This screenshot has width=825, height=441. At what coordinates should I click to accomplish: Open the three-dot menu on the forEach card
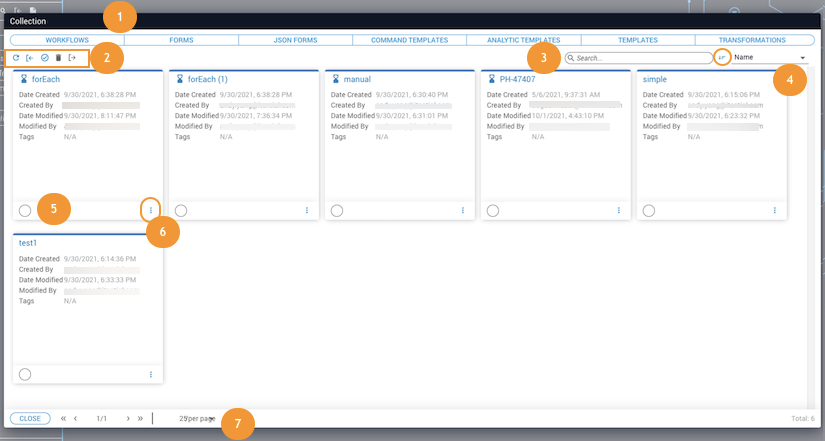151,211
